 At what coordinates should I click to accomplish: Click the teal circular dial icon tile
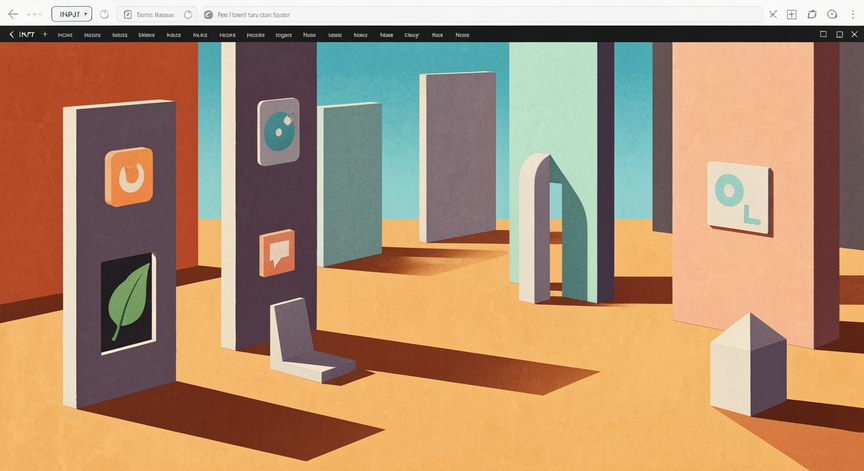pos(278,132)
